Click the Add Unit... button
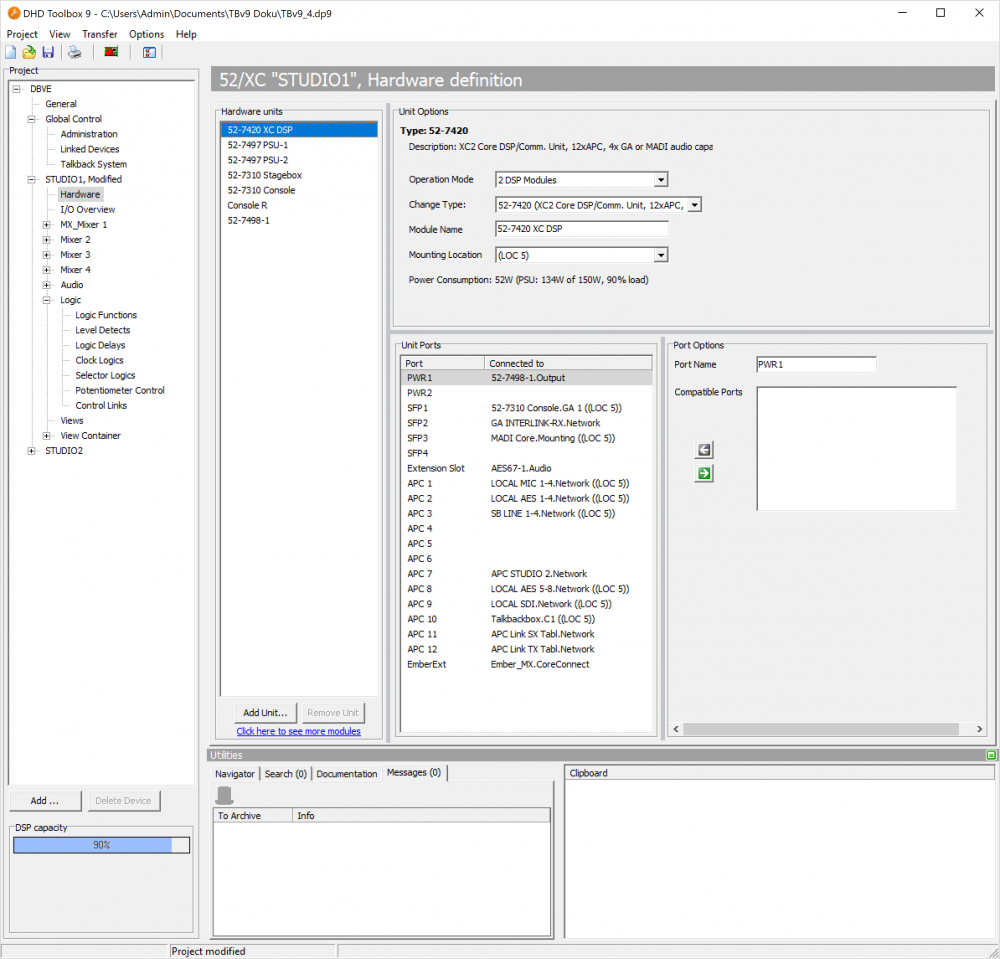The width and height of the screenshot is (1000, 959). coord(266,713)
